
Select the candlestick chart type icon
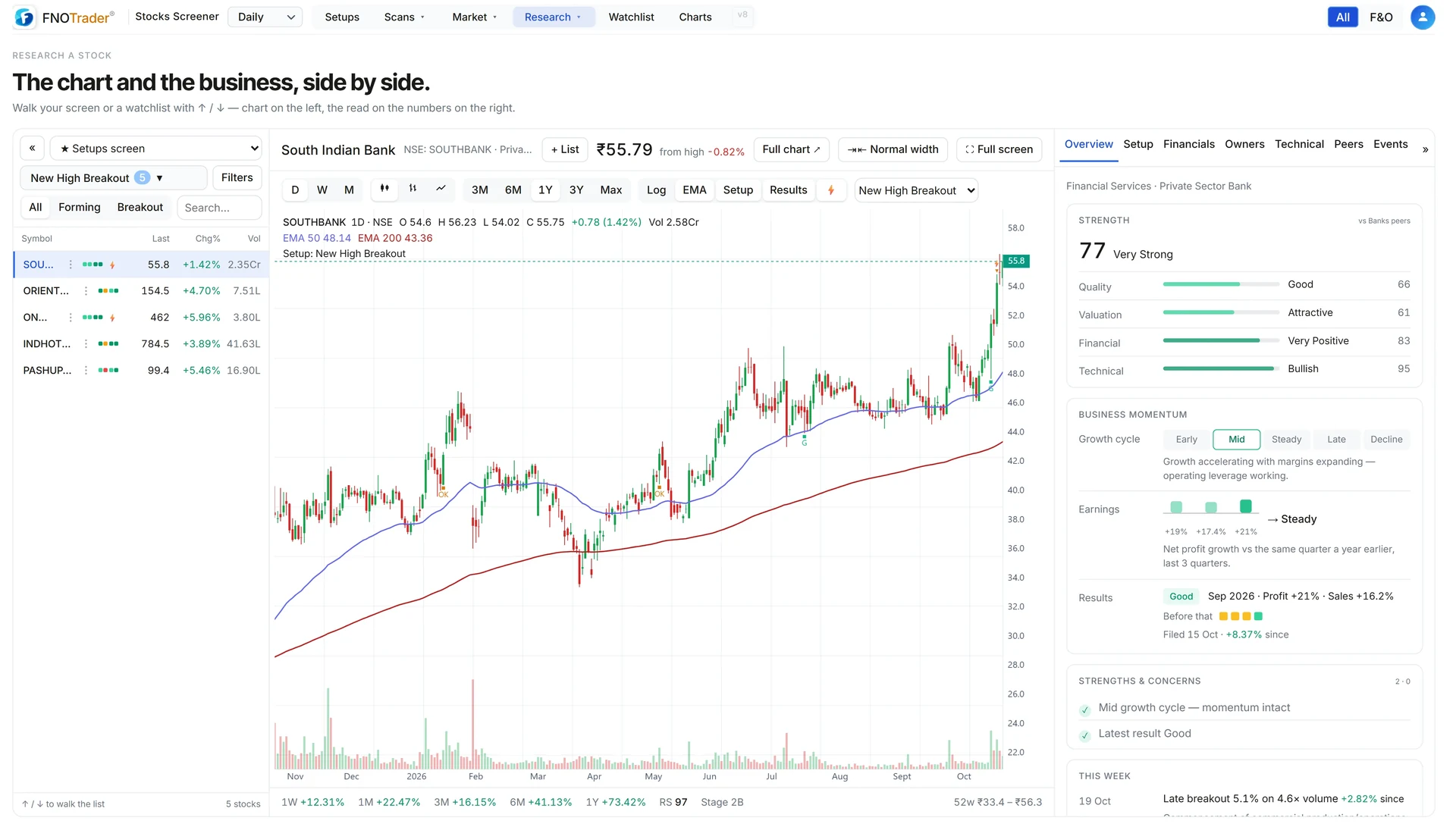tap(384, 189)
